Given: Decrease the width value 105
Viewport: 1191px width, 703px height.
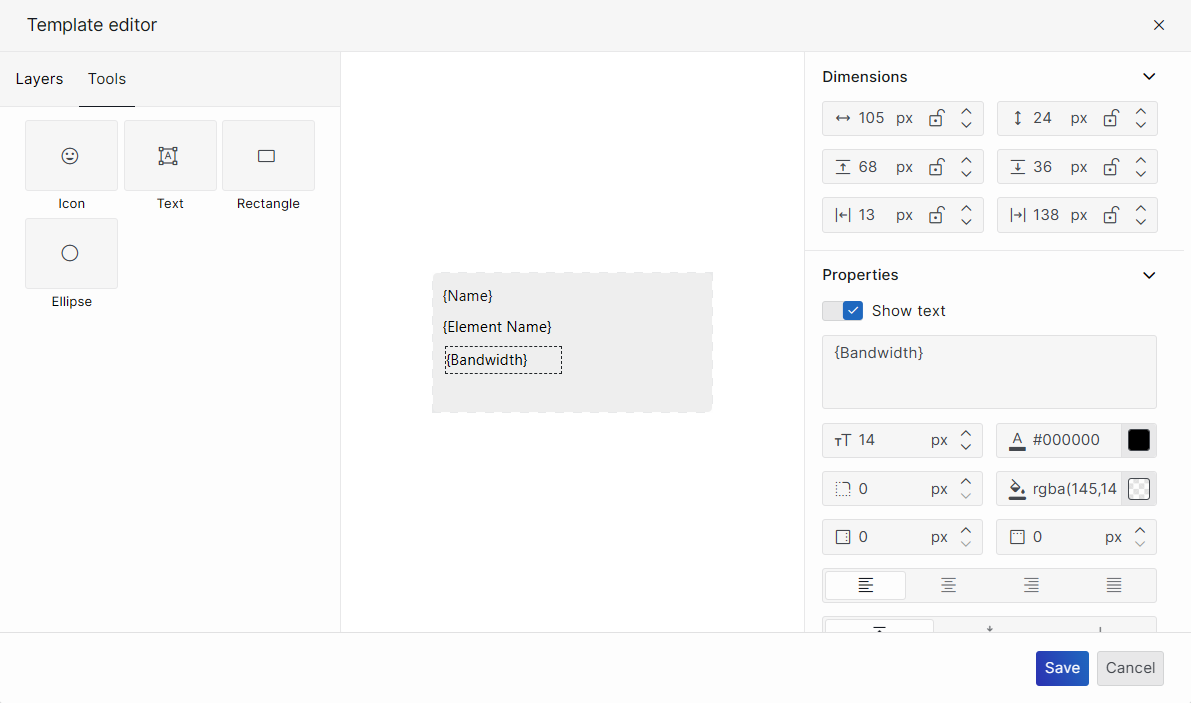Looking at the screenshot, I should click(966, 125).
